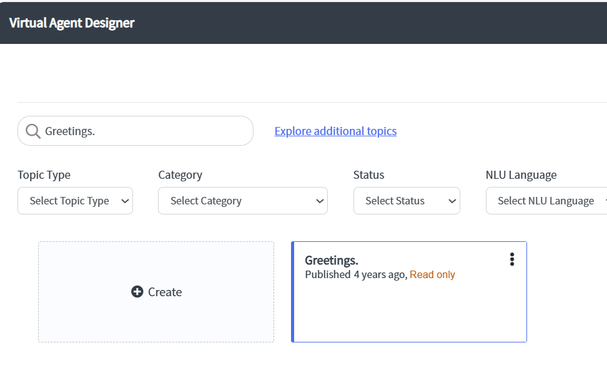Open the Greetings. topic card
This screenshot has width=607, height=372.
(x=409, y=292)
